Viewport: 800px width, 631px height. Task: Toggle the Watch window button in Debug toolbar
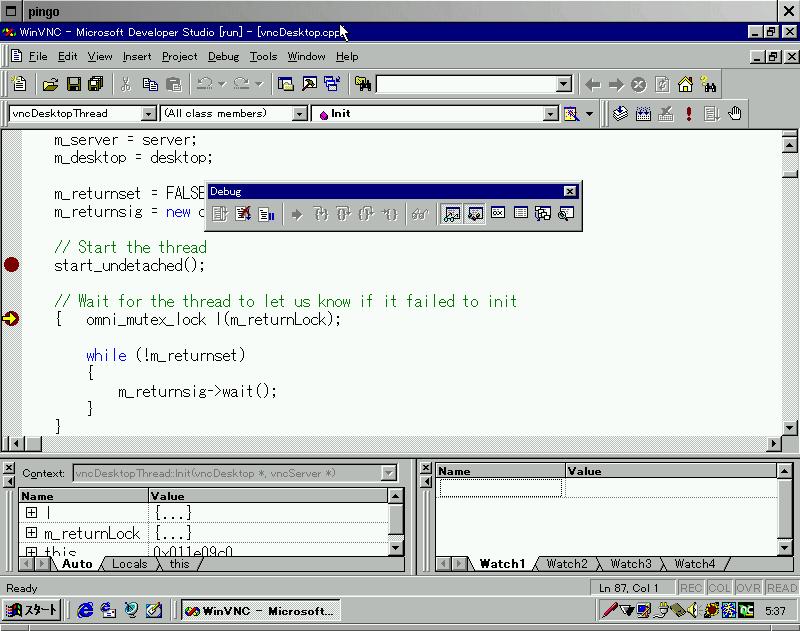tap(452, 214)
